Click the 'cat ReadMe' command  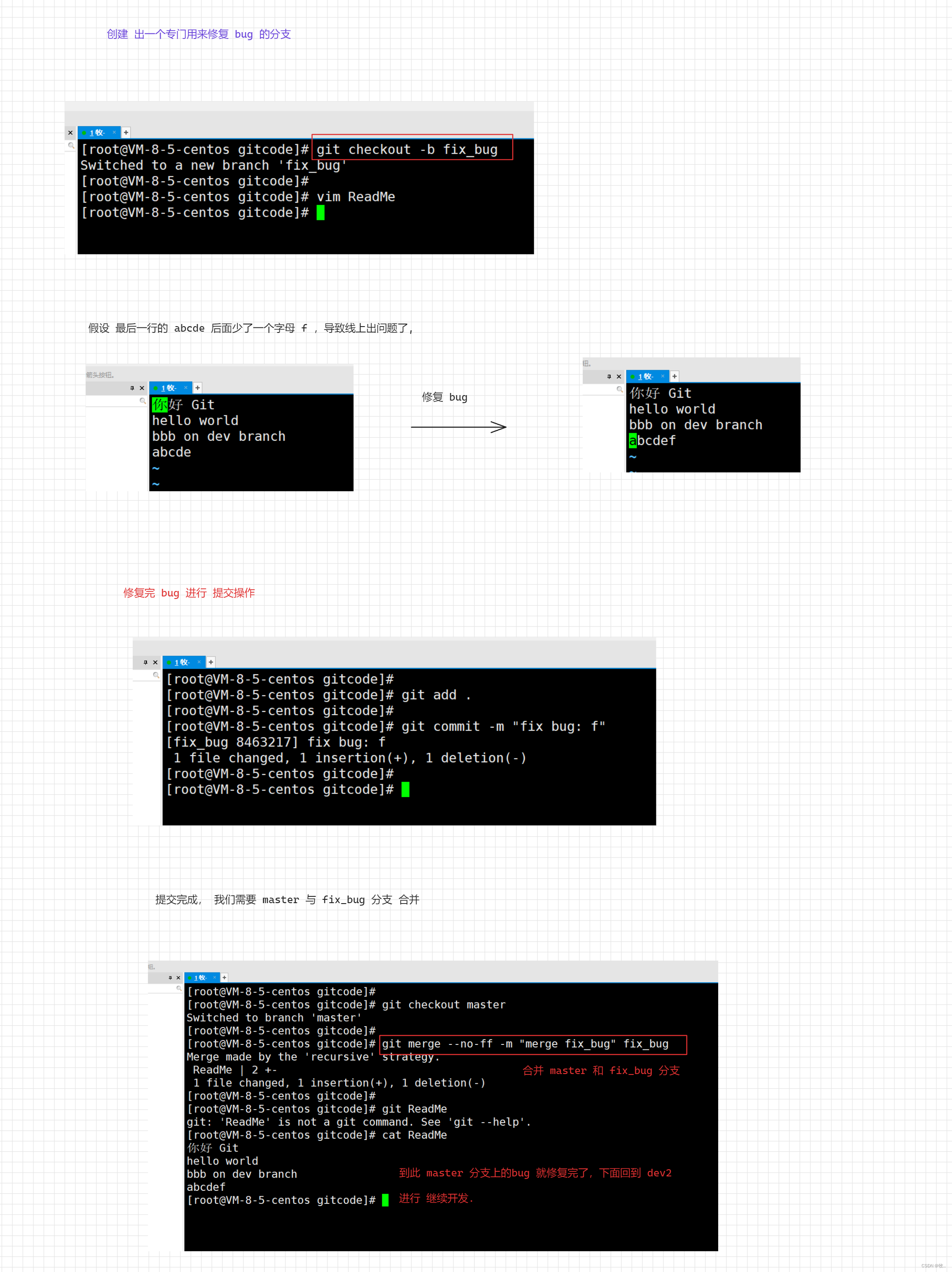pos(414,1135)
